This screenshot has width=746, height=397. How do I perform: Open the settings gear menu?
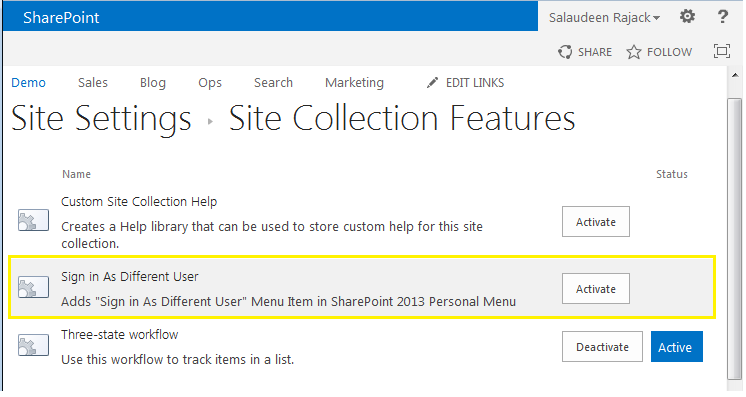pyautogui.click(x=687, y=17)
